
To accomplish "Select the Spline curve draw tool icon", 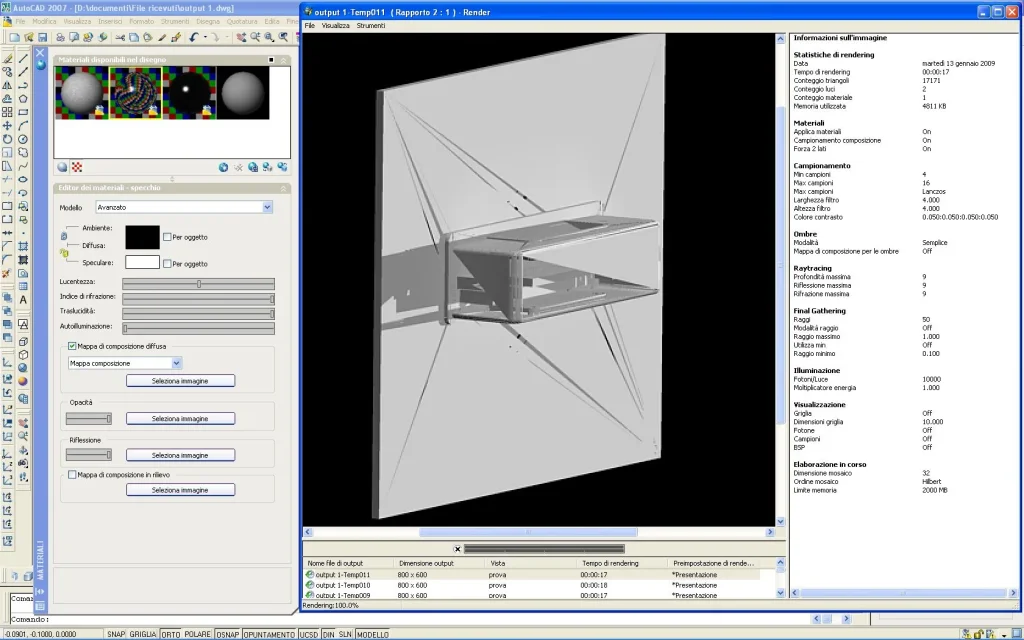I will pyautogui.click(x=23, y=166).
